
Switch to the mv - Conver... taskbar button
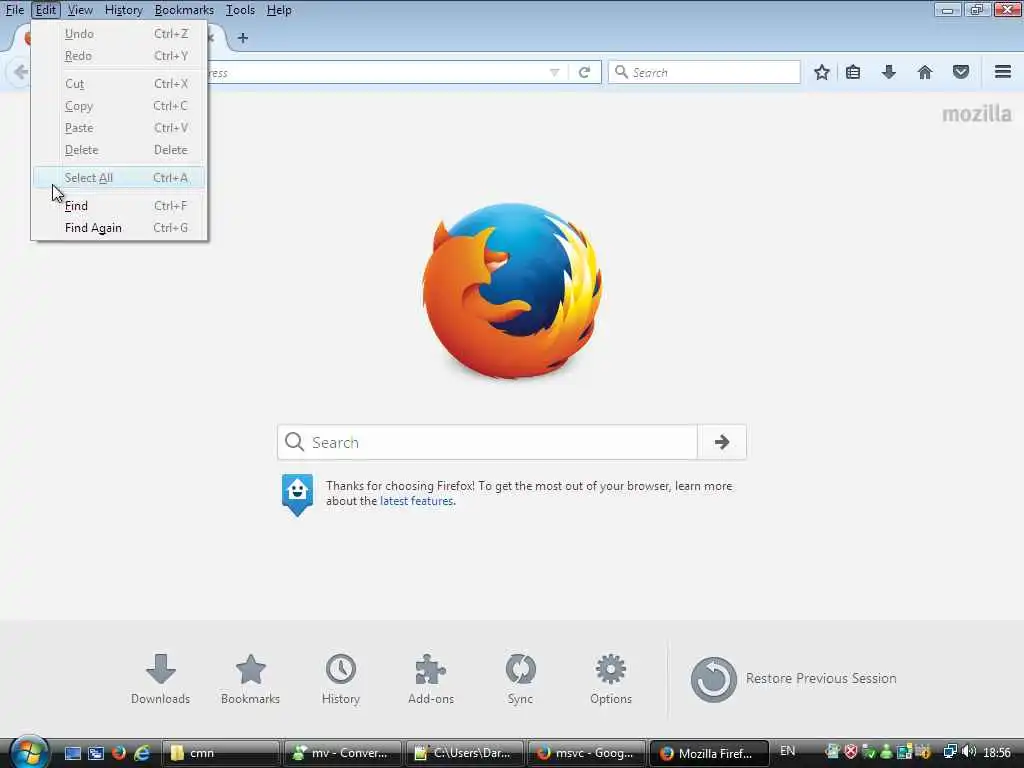[x=343, y=753]
